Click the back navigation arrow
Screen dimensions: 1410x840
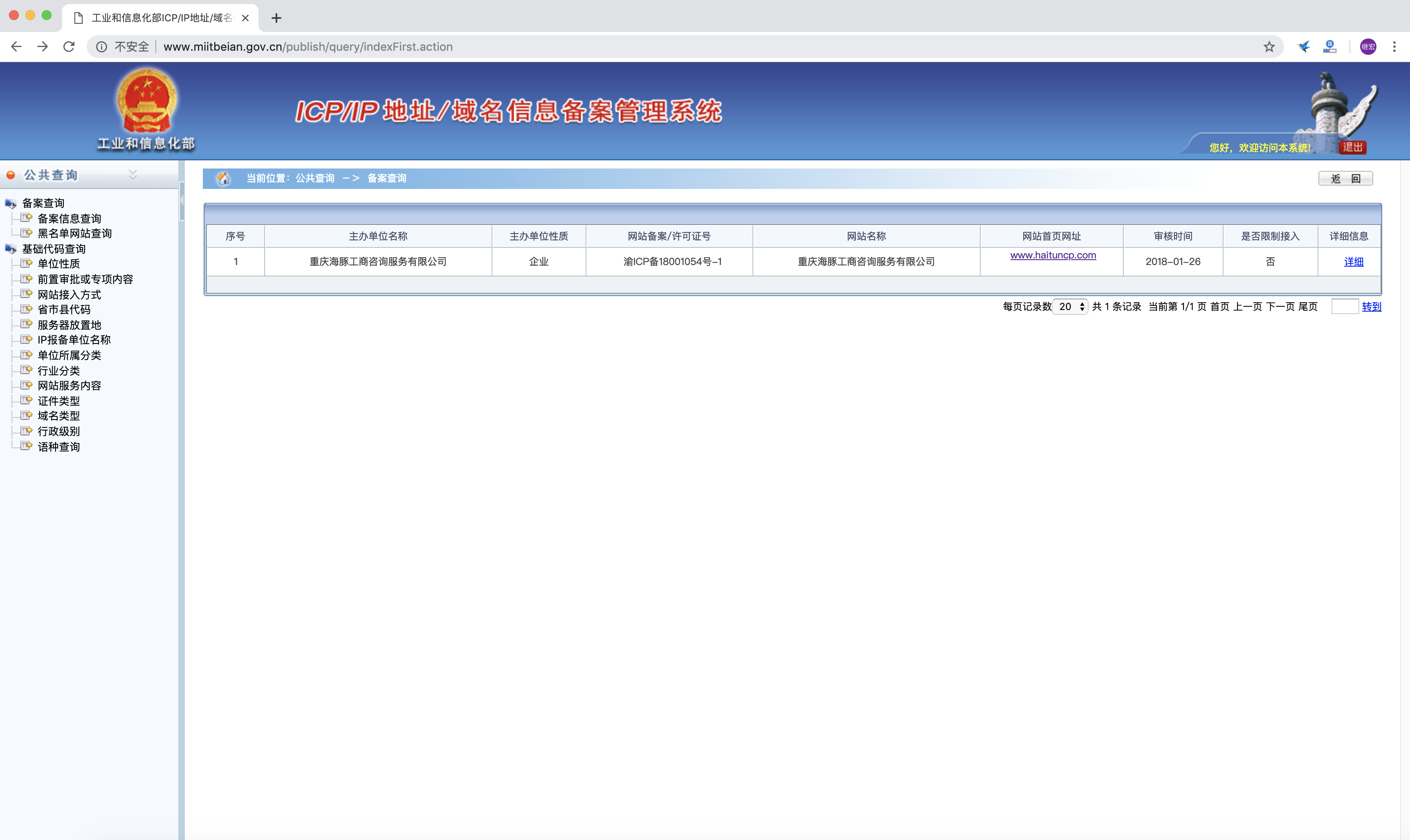click(16, 46)
